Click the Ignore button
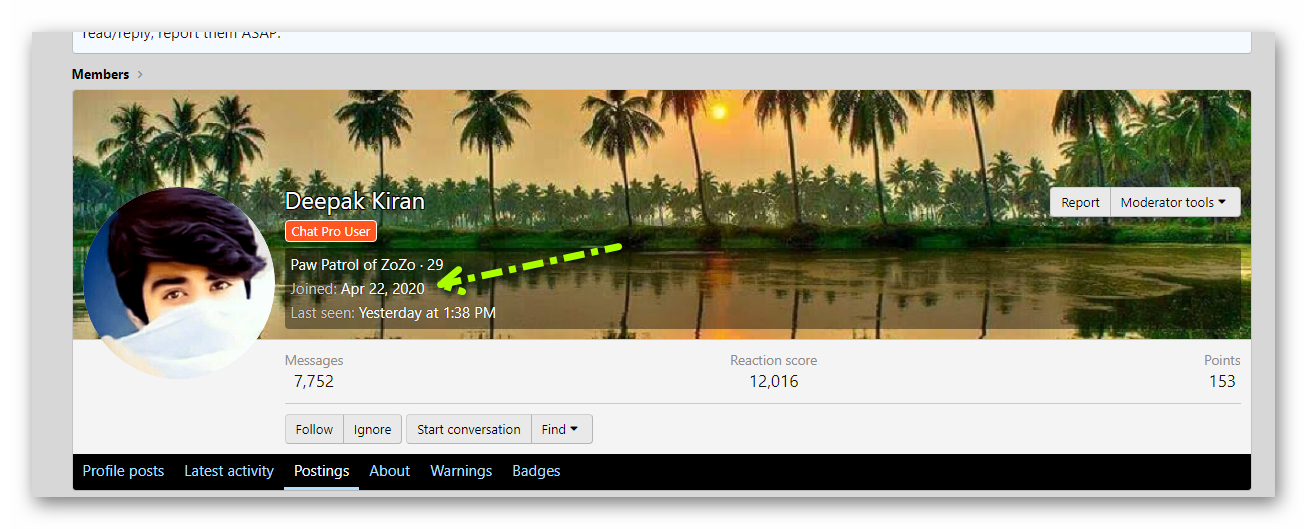 point(372,429)
